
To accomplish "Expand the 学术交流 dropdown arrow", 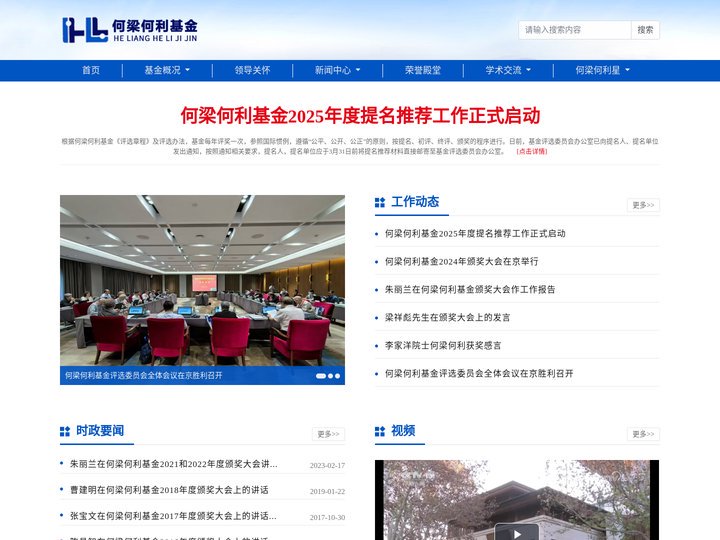I will [x=529, y=70].
